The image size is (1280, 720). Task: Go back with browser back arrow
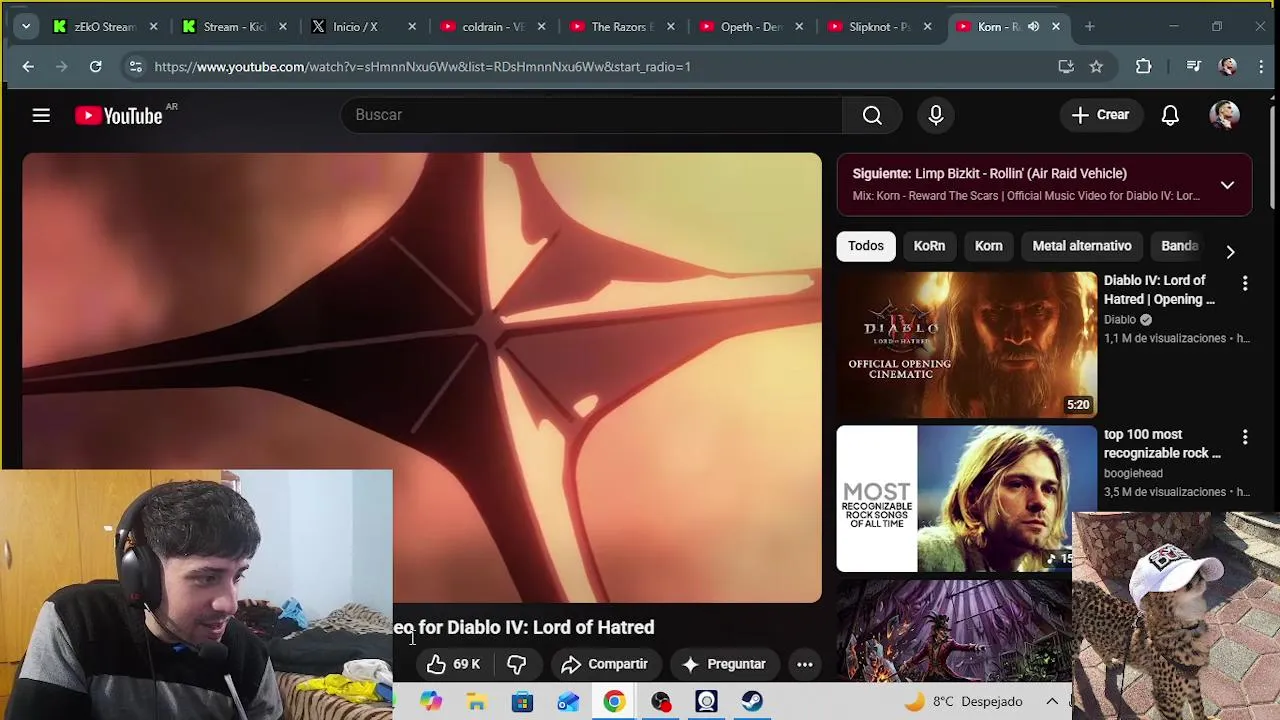pyautogui.click(x=28, y=66)
